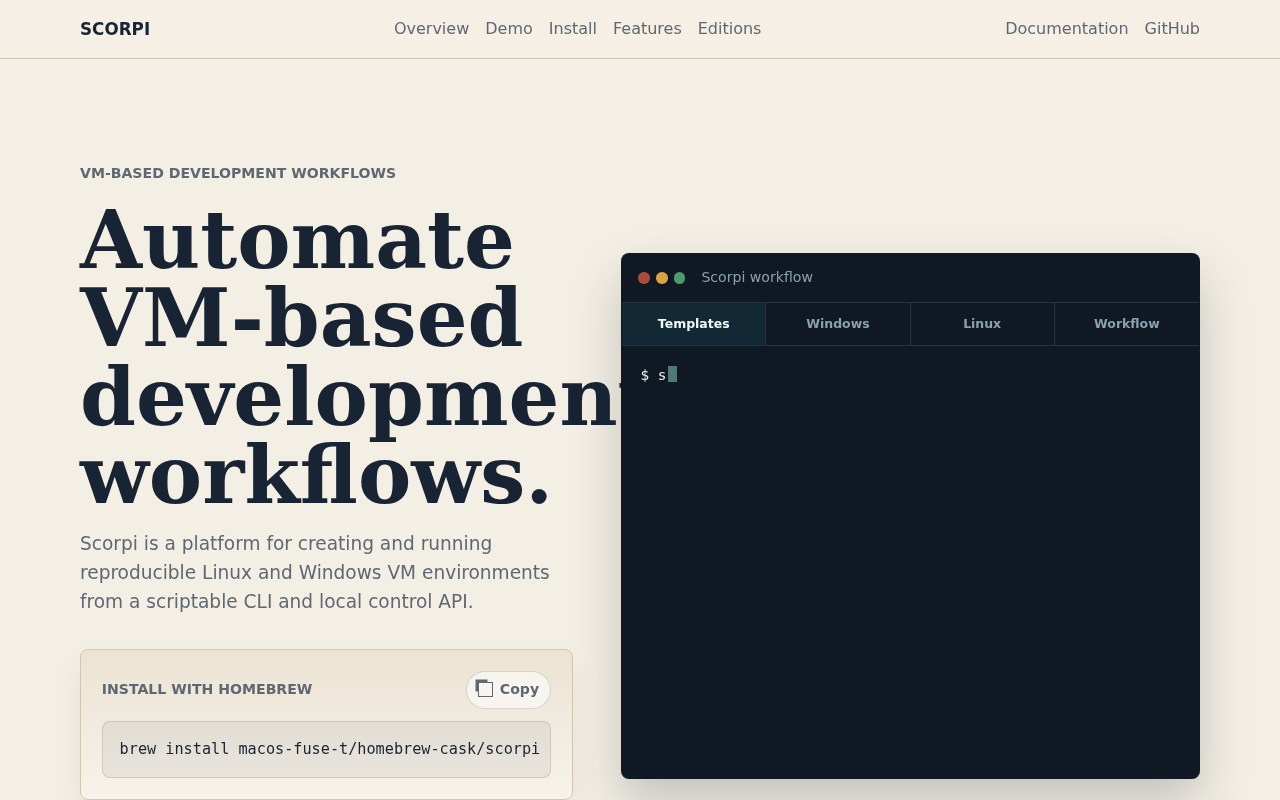Open the Documentation link

point(1066,29)
